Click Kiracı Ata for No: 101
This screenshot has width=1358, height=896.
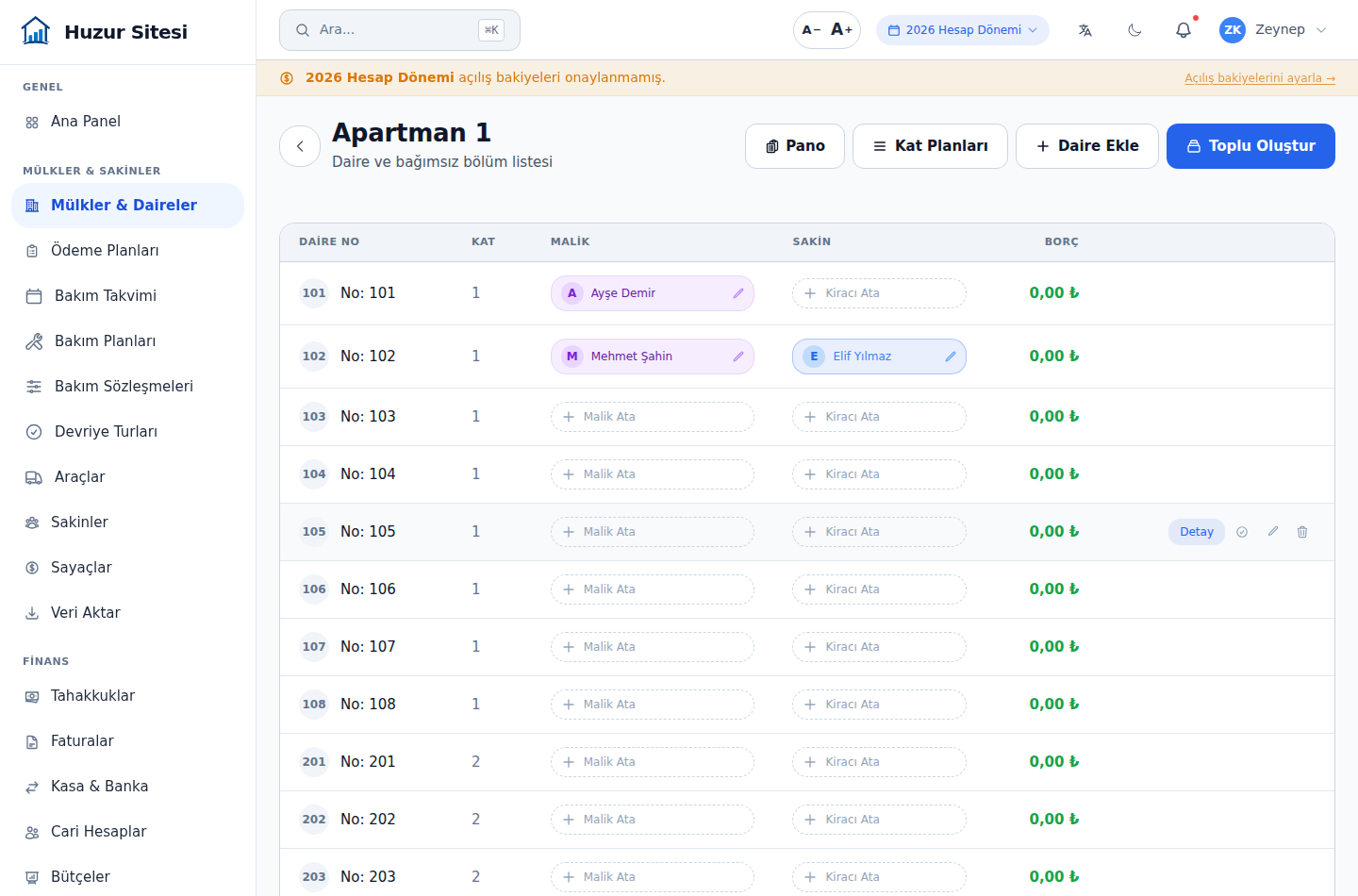click(x=879, y=293)
